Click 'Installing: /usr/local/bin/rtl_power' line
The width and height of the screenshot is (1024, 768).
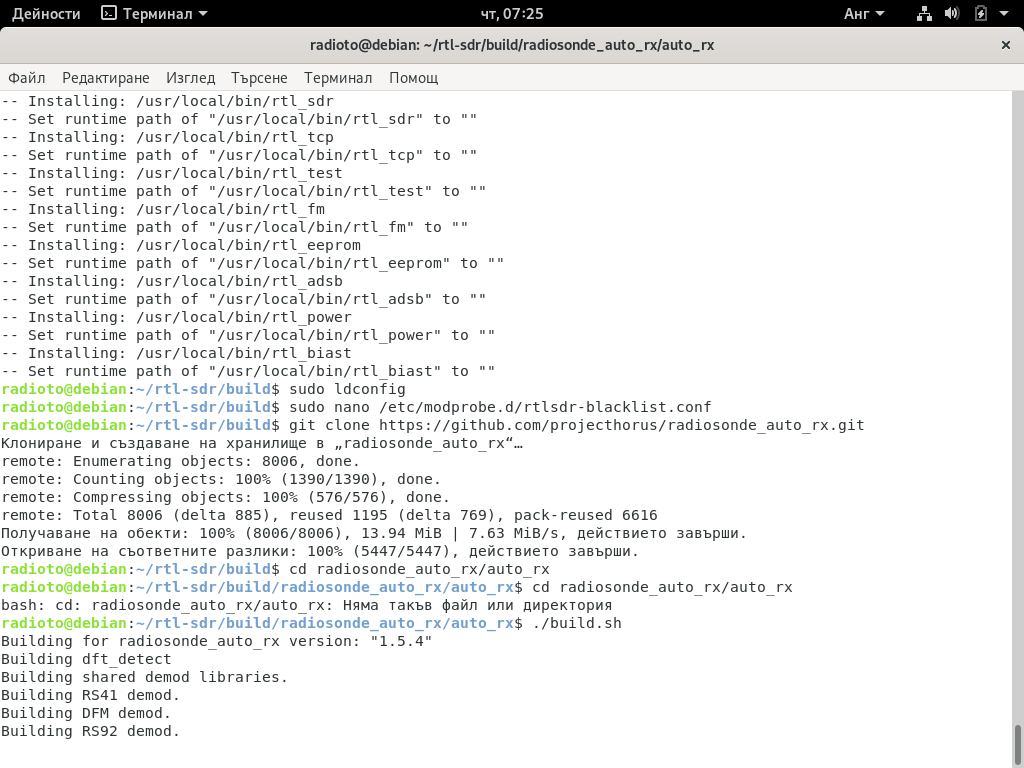[x=176, y=317]
